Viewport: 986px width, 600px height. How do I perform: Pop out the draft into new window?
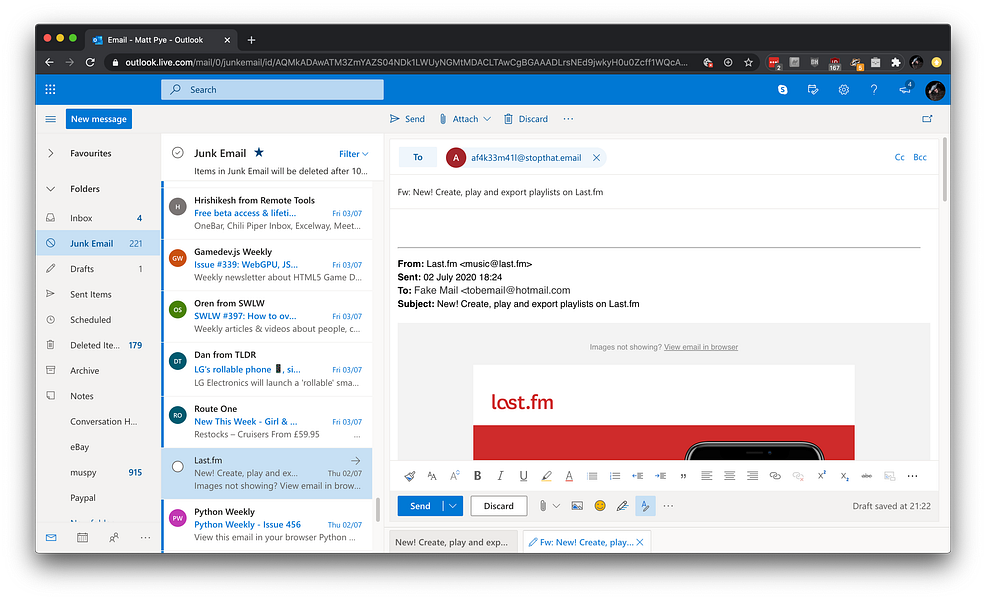927,118
